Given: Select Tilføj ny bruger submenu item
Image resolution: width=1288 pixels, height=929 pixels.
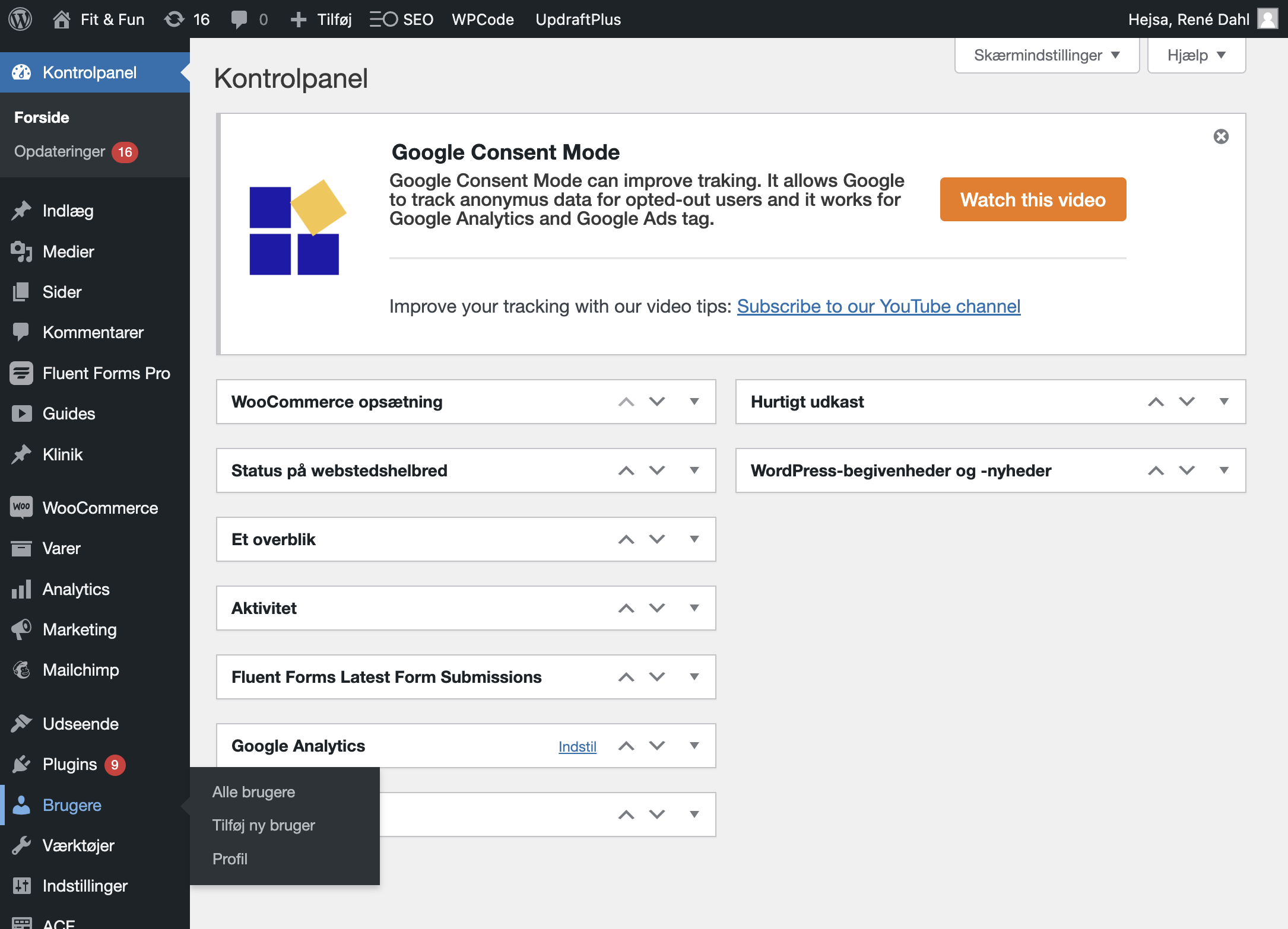Looking at the screenshot, I should point(264,825).
